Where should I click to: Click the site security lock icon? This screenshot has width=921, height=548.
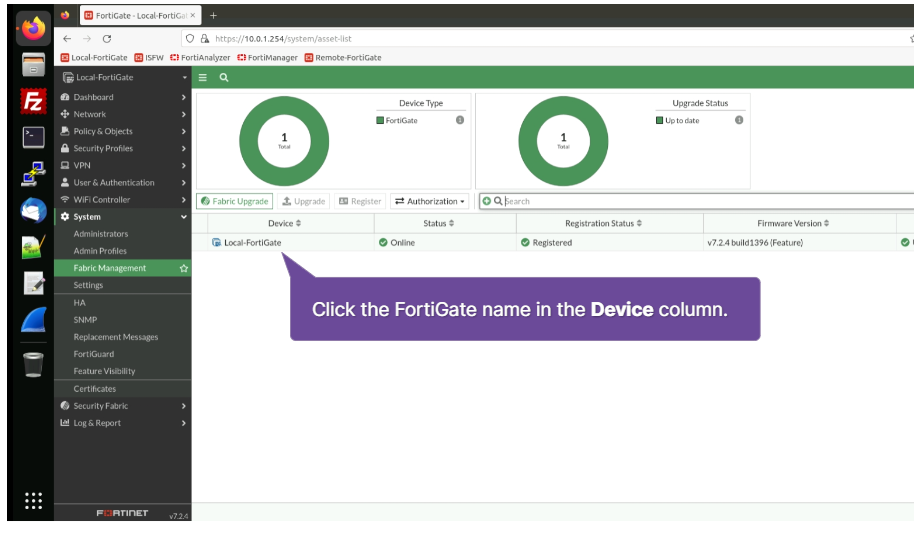coord(204,39)
